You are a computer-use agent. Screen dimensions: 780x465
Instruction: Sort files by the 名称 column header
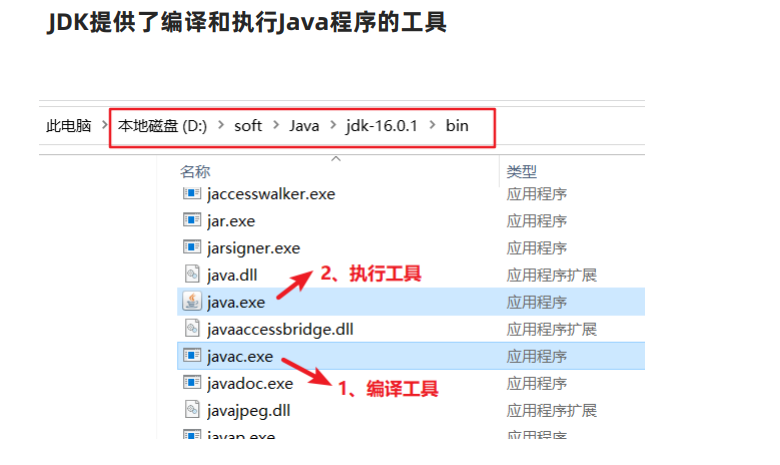[x=195, y=172]
